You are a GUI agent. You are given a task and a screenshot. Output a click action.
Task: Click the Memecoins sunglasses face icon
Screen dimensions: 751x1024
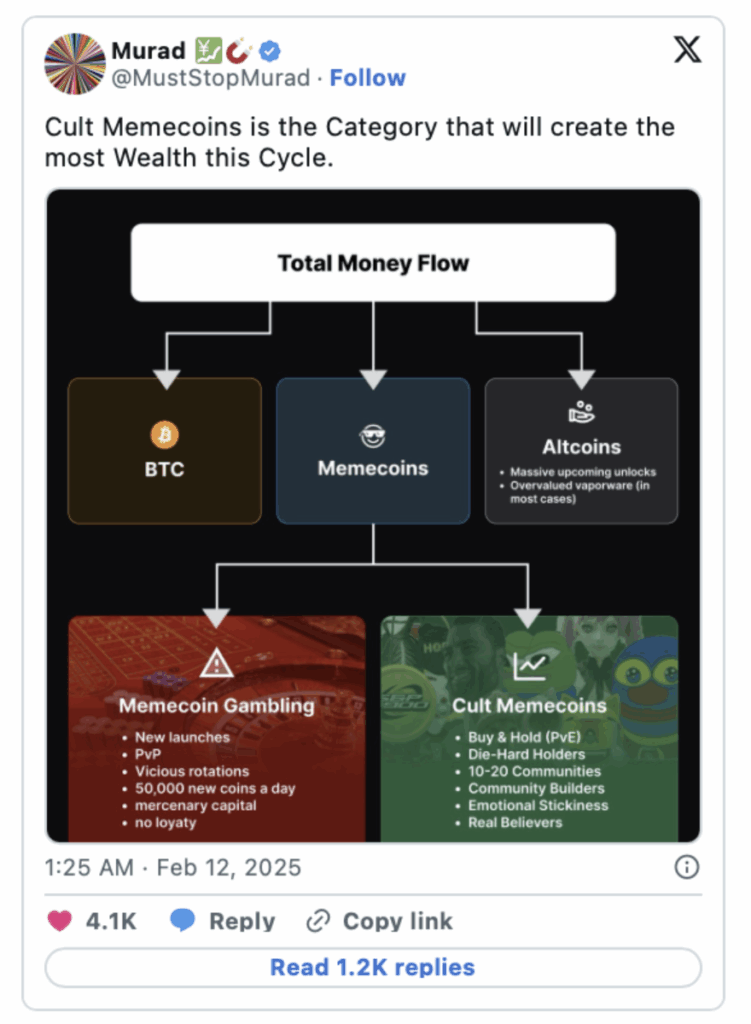coord(373,435)
